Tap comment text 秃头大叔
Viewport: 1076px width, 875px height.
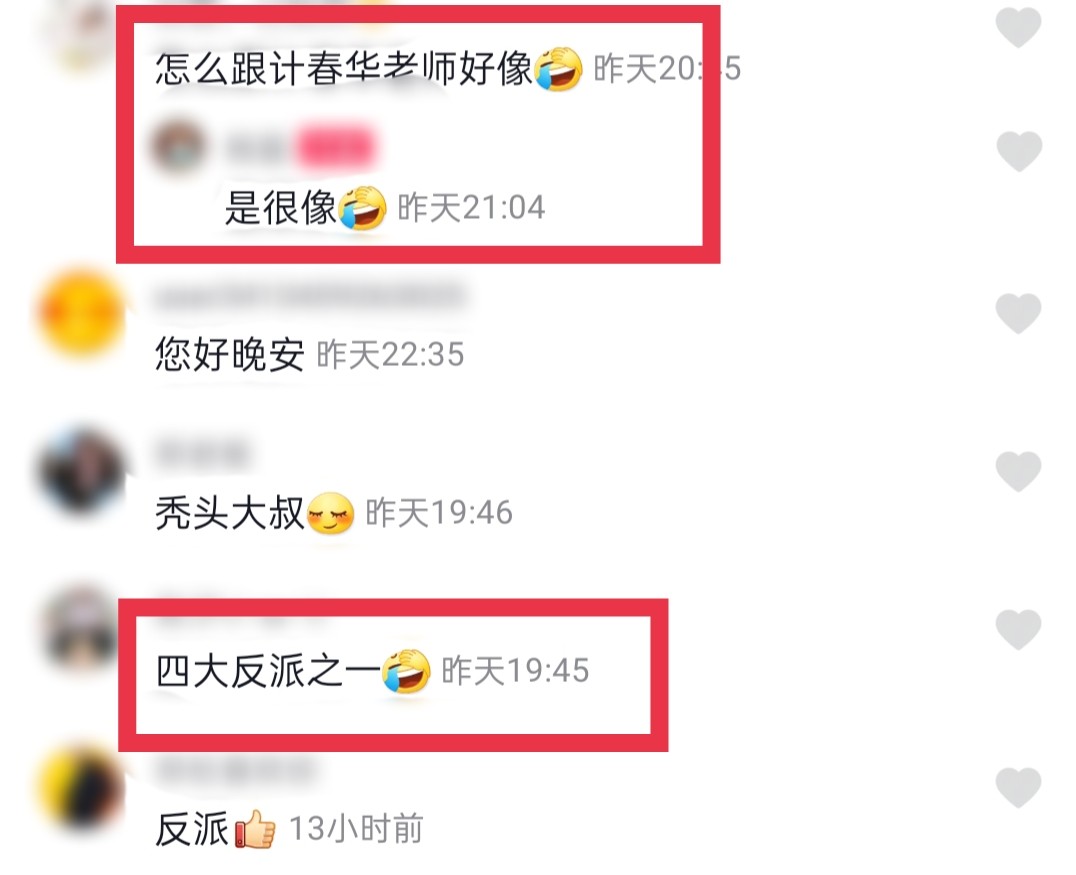tap(230, 513)
